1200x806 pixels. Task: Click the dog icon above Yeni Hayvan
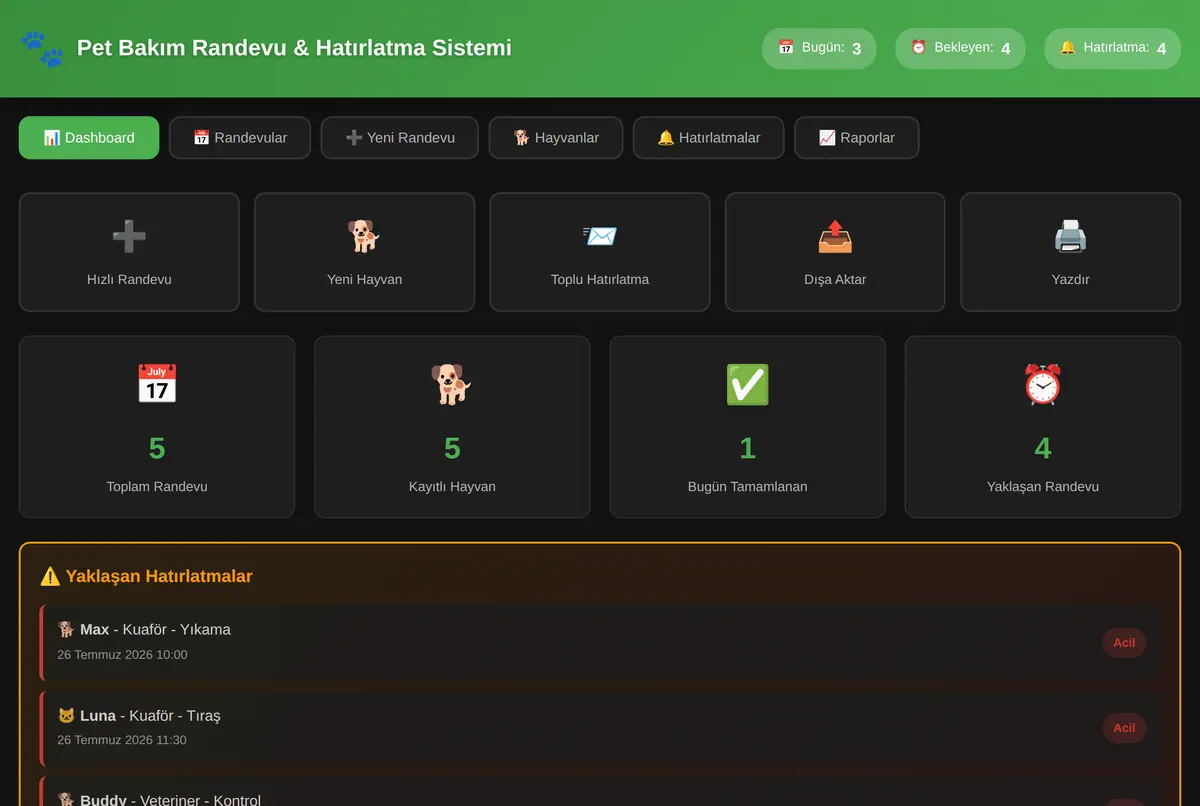point(364,236)
